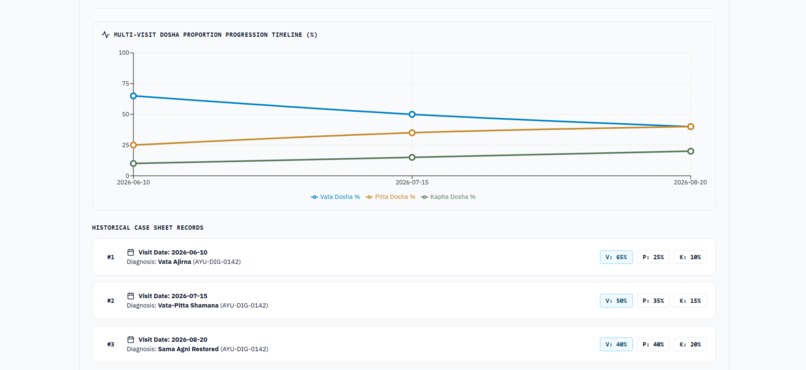Click the 2026-06-10 x-axis label
806x370 pixels.
(133, 182)
